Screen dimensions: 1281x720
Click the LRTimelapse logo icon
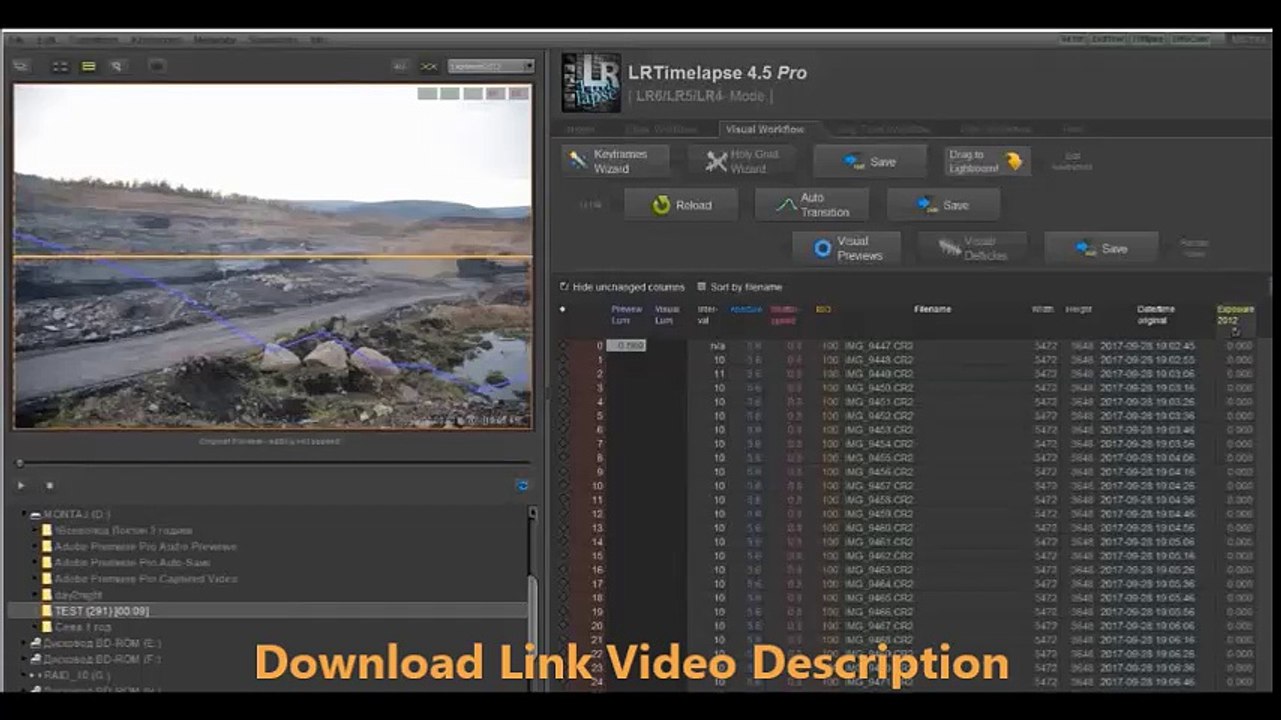(591, 82)
